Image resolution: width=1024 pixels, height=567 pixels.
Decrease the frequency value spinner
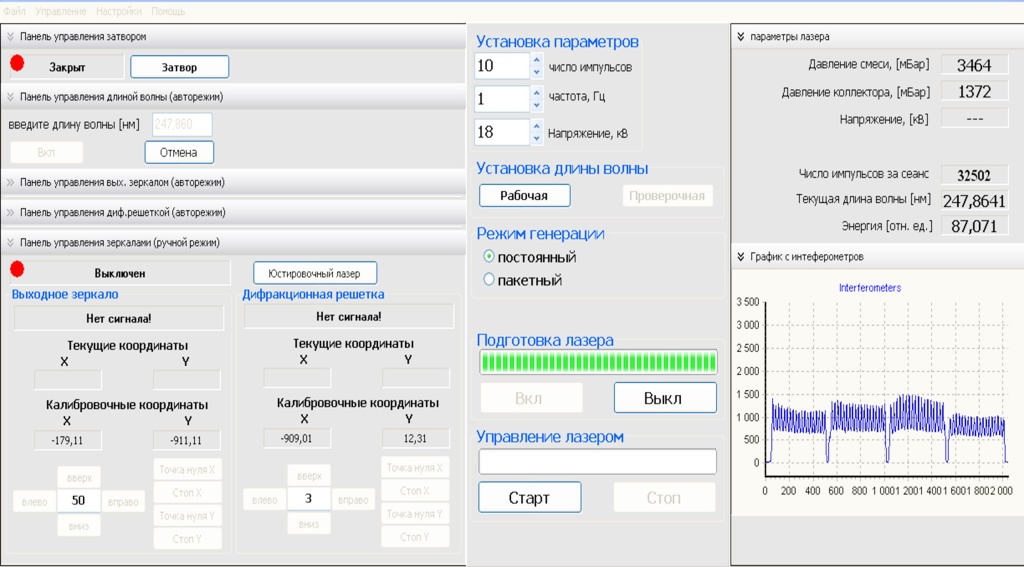coord(536,105)
